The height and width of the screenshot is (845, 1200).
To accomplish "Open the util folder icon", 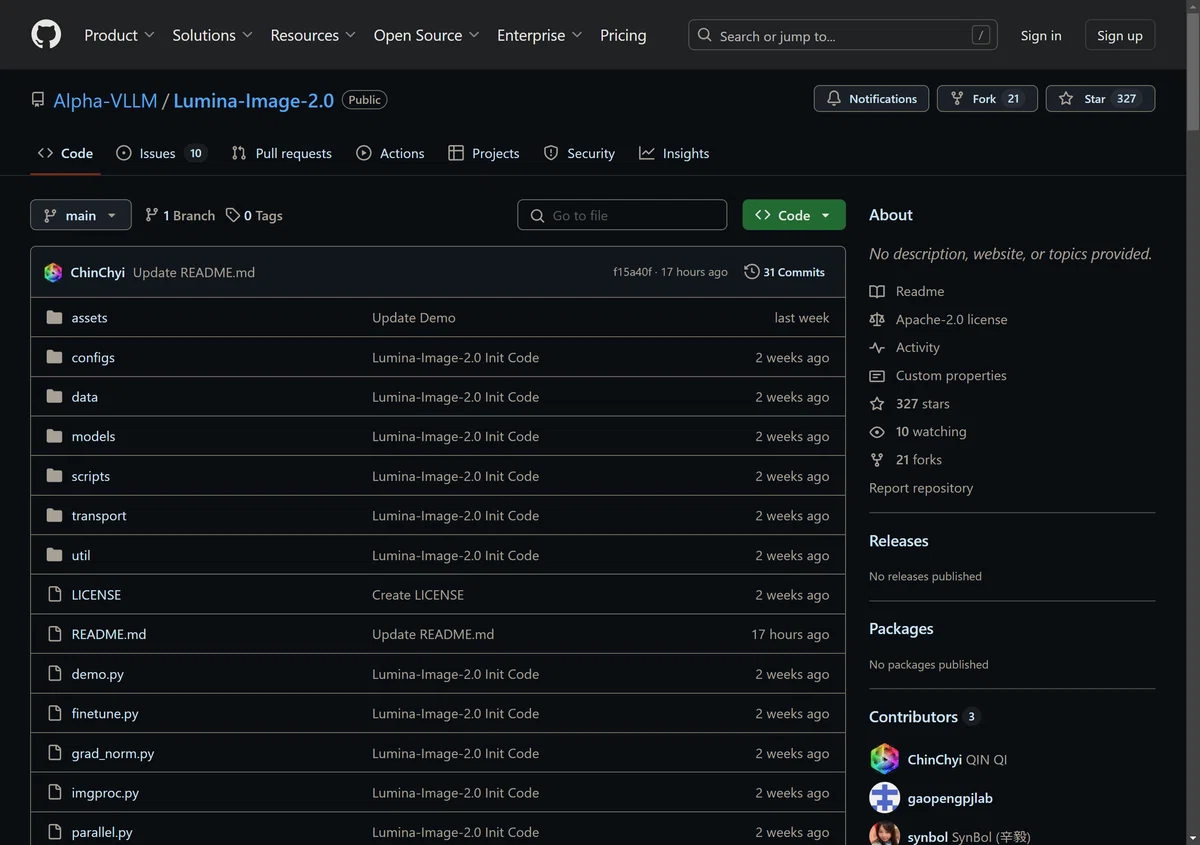I will (54, 555).
